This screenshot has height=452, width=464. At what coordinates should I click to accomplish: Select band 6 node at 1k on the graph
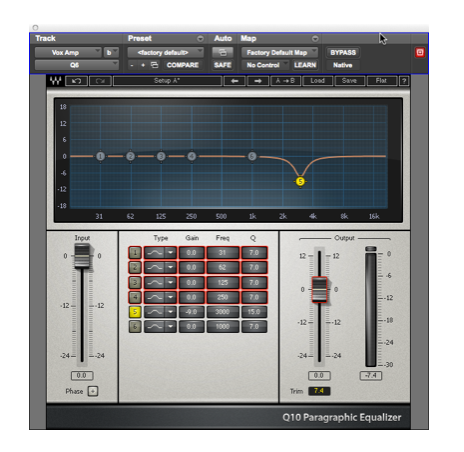(x=252, y=156)
